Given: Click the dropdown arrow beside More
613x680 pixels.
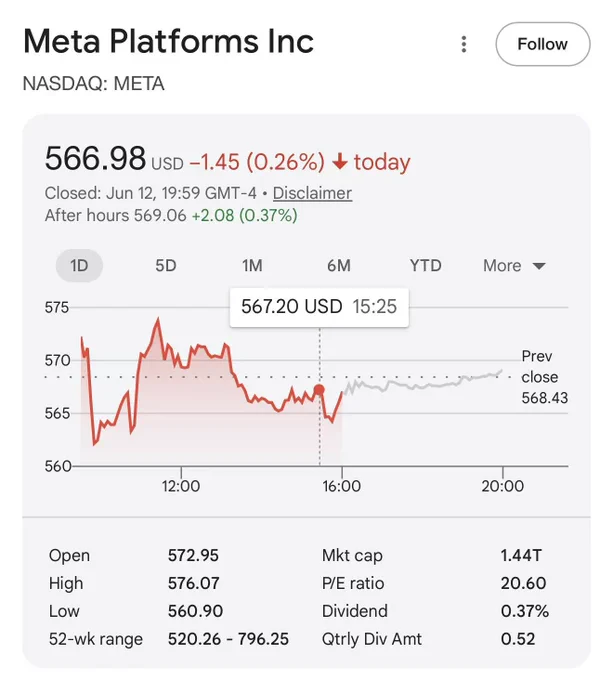Looking at the screenshot, I should (539, 266).
